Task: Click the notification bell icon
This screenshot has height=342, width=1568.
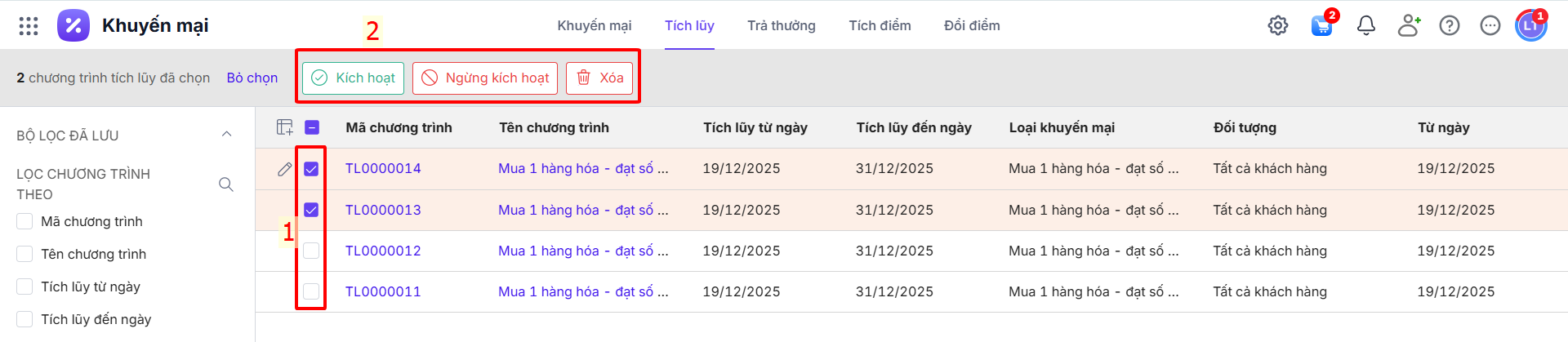Action: coord(1366,26)
